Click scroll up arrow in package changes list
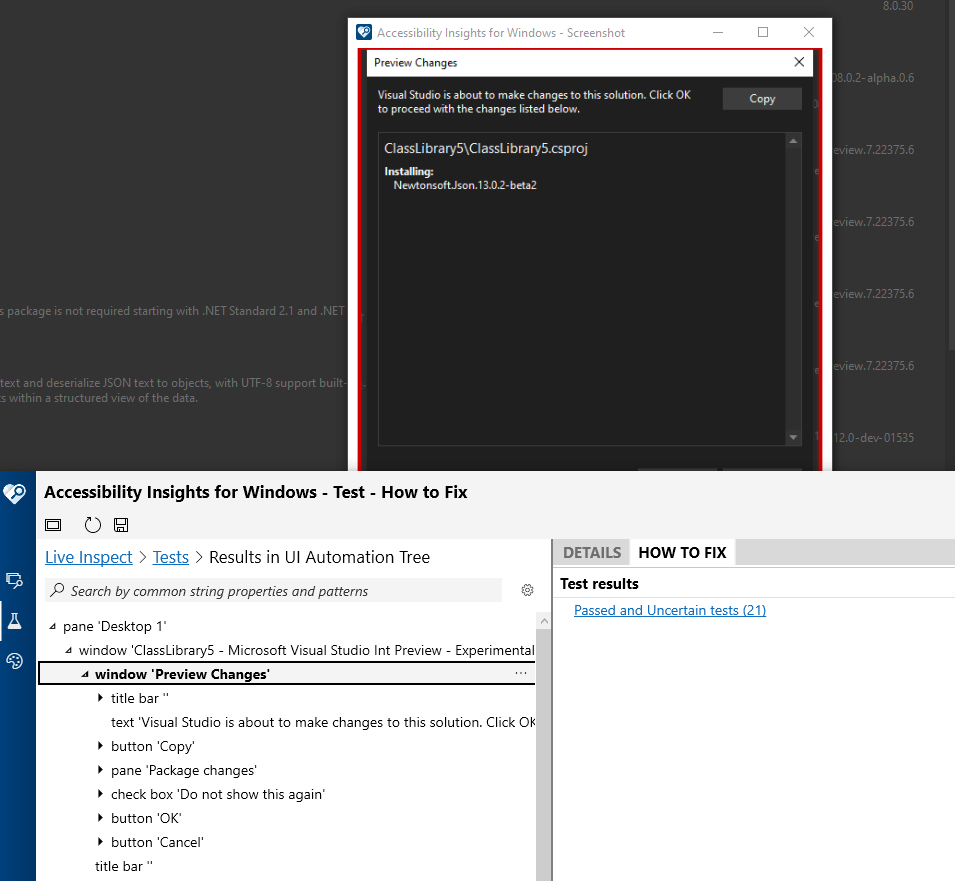The height and width of the screenshot is (881, 955). coord(793,141)
